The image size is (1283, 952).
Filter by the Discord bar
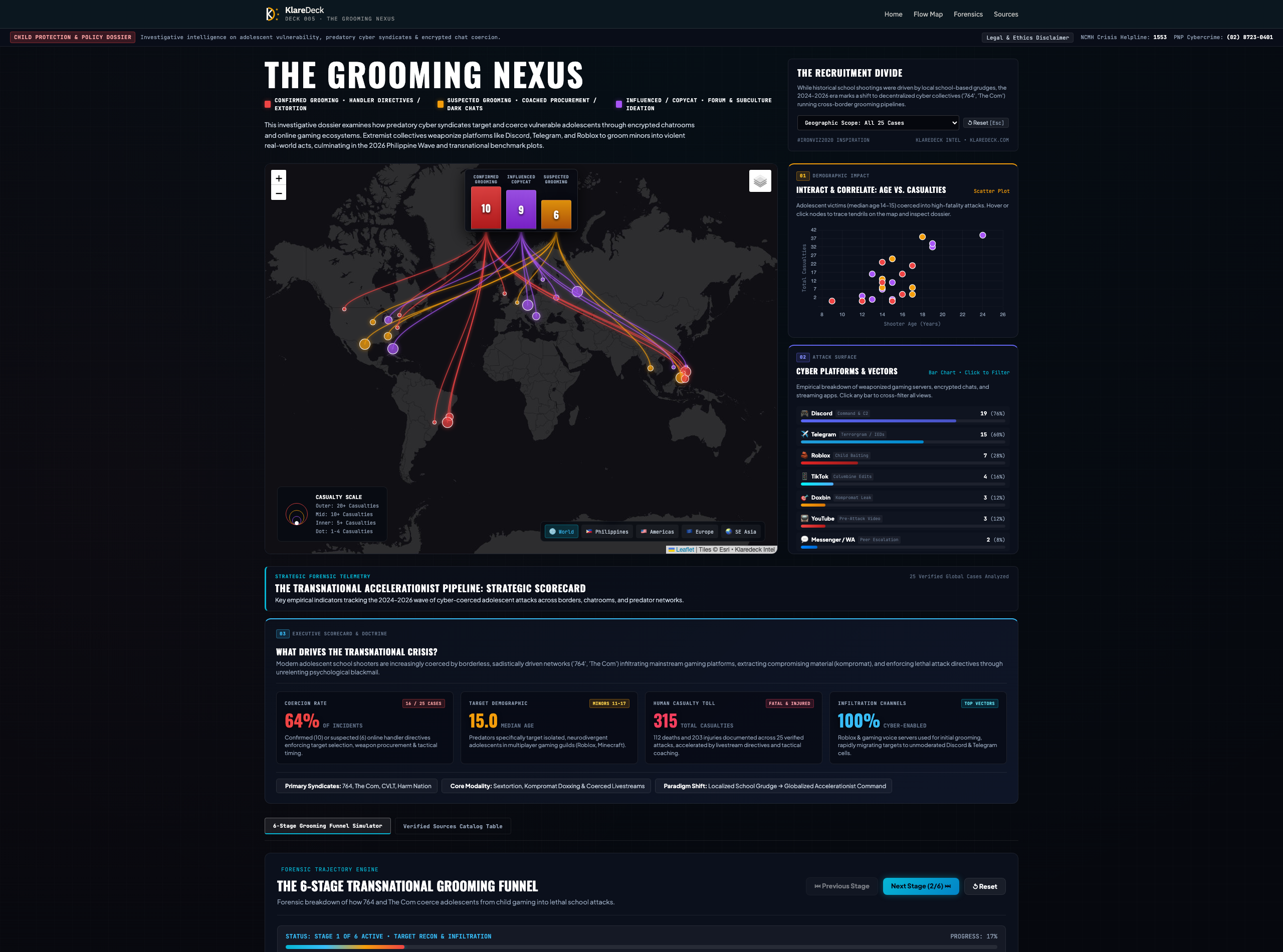coord(903,416)
